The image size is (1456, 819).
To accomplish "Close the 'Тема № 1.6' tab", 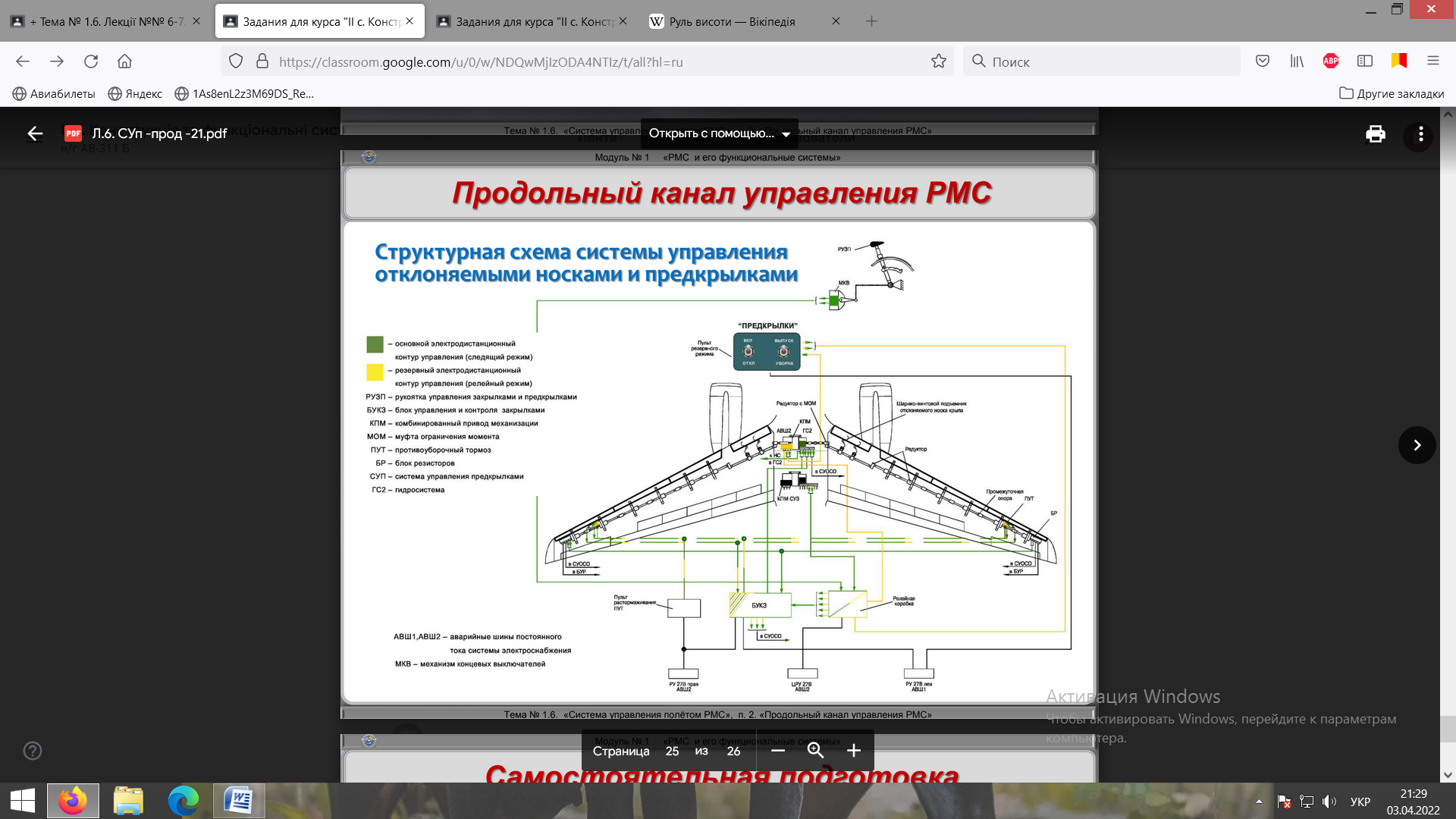I will 196,21.
